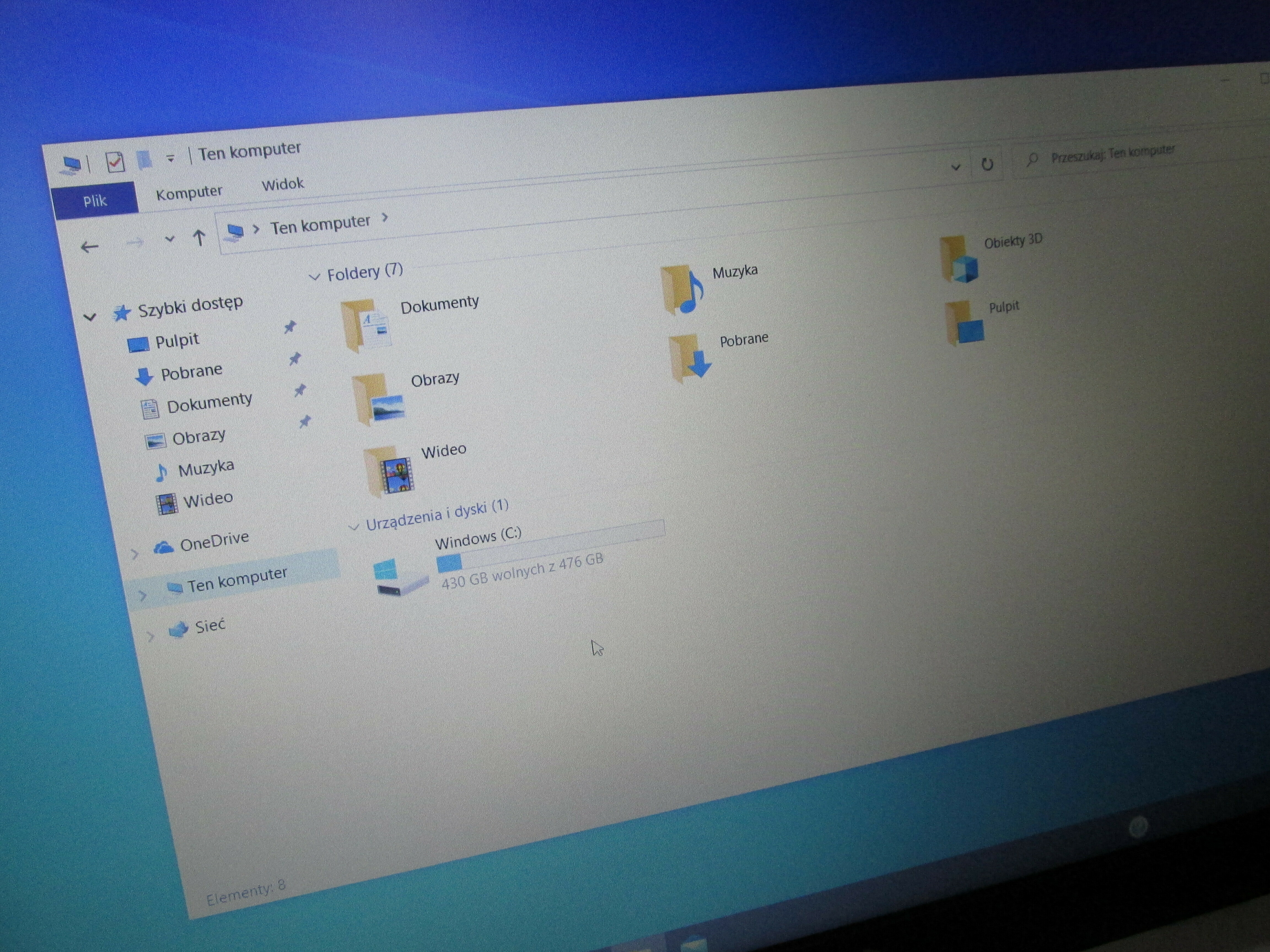Image resolution: width=1270 pixels, height=952 pixels.
Task: Open the Widok ribbon tab
Action: pos(283,184)
